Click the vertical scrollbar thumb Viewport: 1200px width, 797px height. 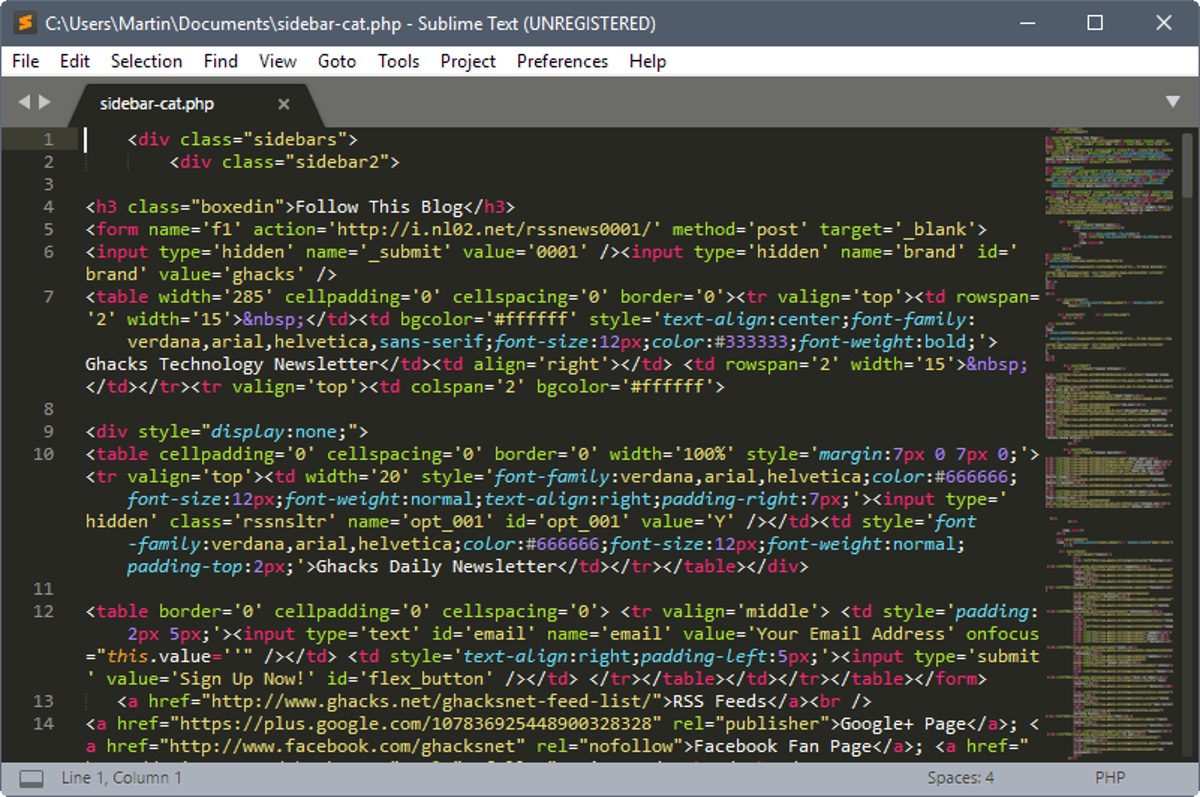(1188, 165)
